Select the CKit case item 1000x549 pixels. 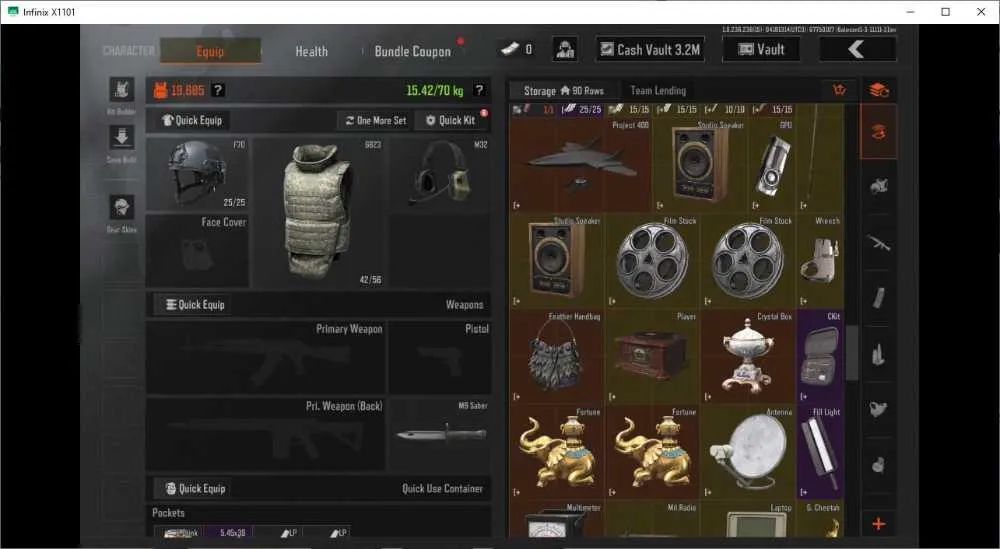click(820, 356)
